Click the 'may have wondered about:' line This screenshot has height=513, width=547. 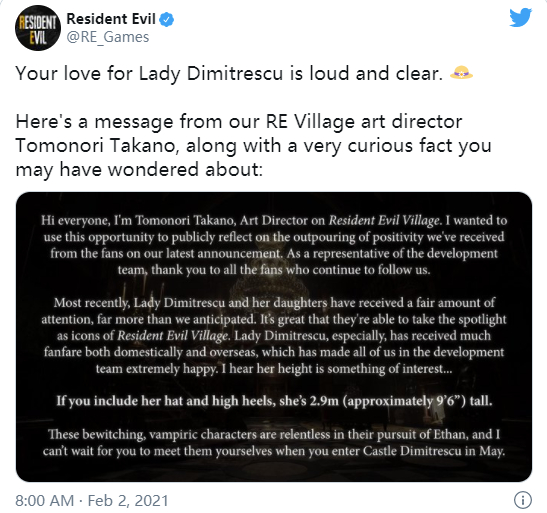click(139, 170)
